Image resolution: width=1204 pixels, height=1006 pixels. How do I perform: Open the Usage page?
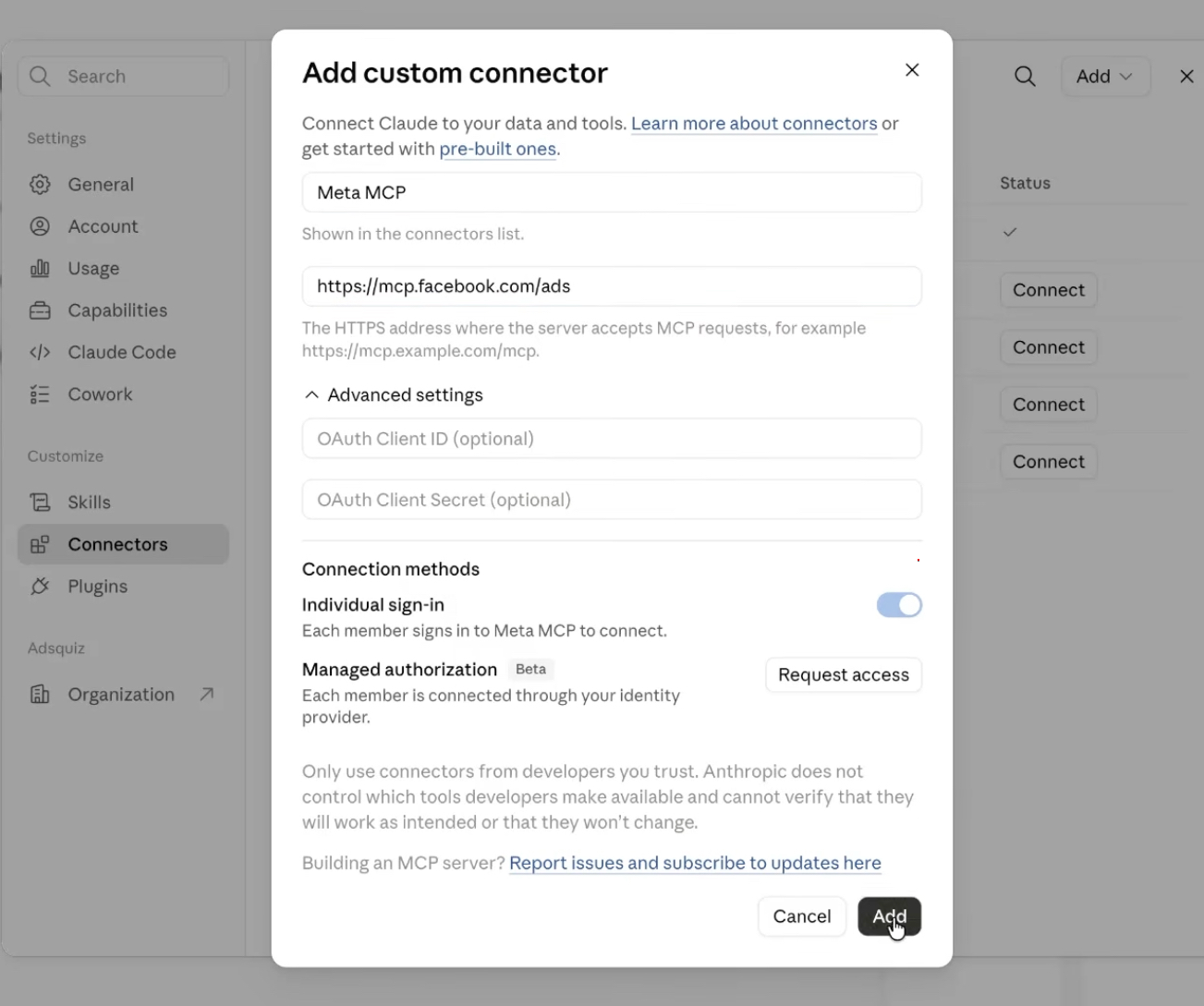point(123,269)
